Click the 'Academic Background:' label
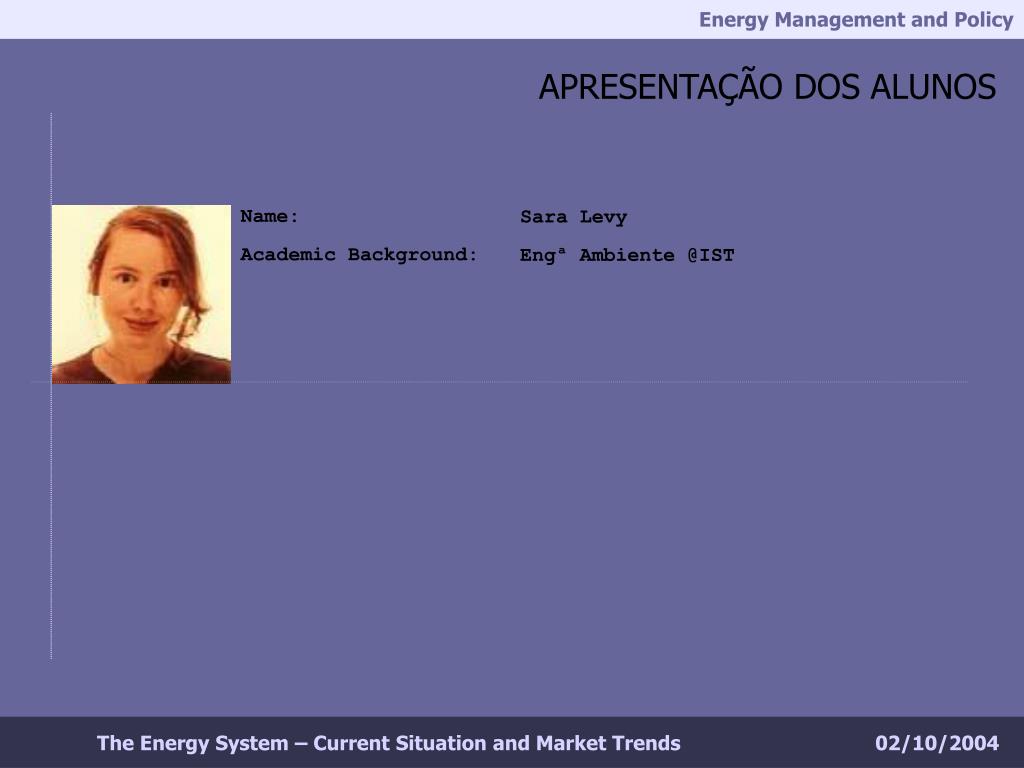 tap(359, 255)
